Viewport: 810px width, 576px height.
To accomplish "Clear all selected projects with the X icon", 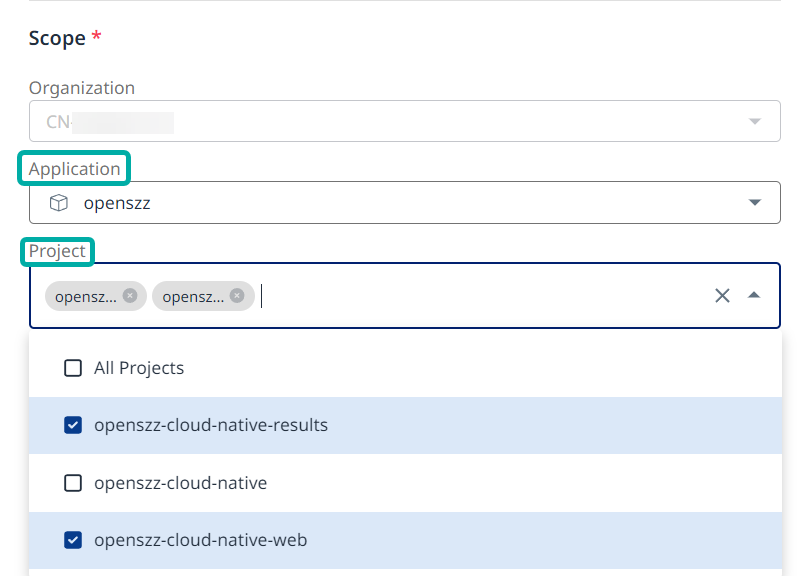I will click(722, 296).
